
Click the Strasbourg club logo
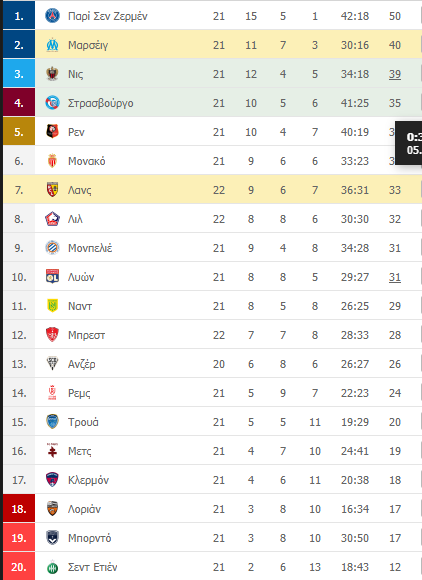[x=53, y=103]
